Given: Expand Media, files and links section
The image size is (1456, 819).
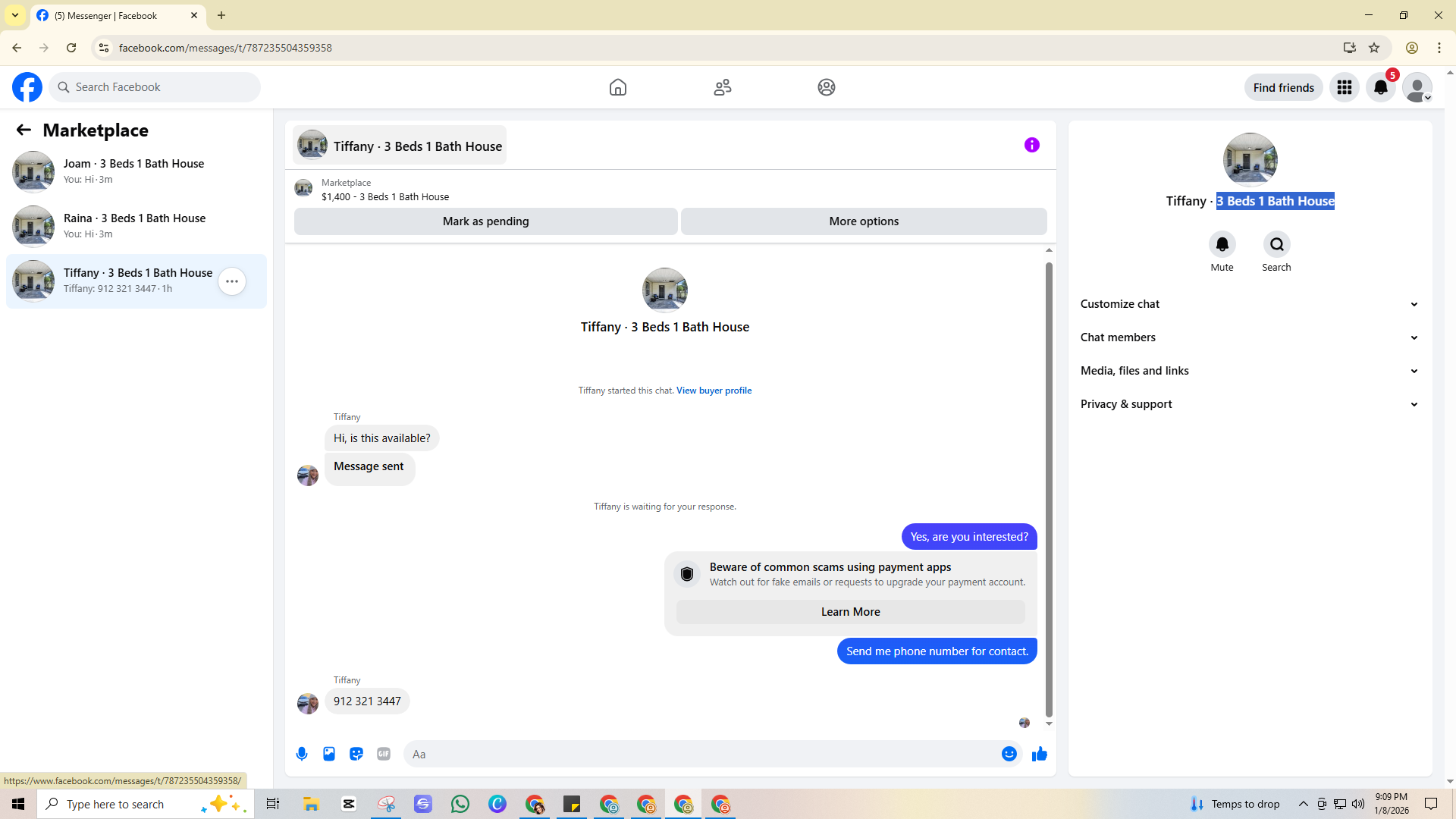Looking at the screenshot, I should tap(1250, 371).
